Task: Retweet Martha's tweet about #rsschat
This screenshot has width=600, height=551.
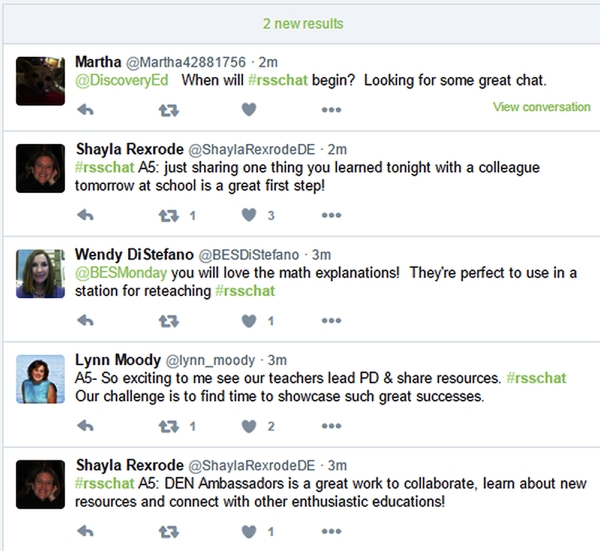Action: 169,108
